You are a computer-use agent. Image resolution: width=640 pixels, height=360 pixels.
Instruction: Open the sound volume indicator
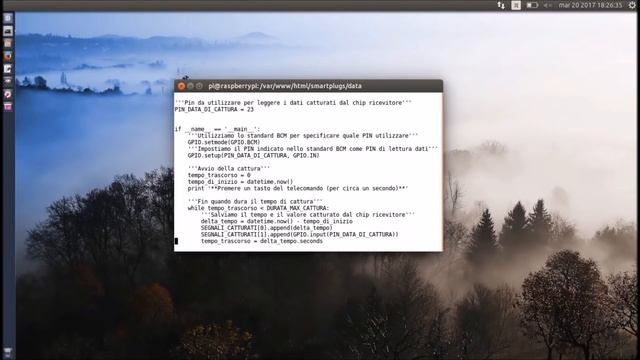(x=548, y=5)
